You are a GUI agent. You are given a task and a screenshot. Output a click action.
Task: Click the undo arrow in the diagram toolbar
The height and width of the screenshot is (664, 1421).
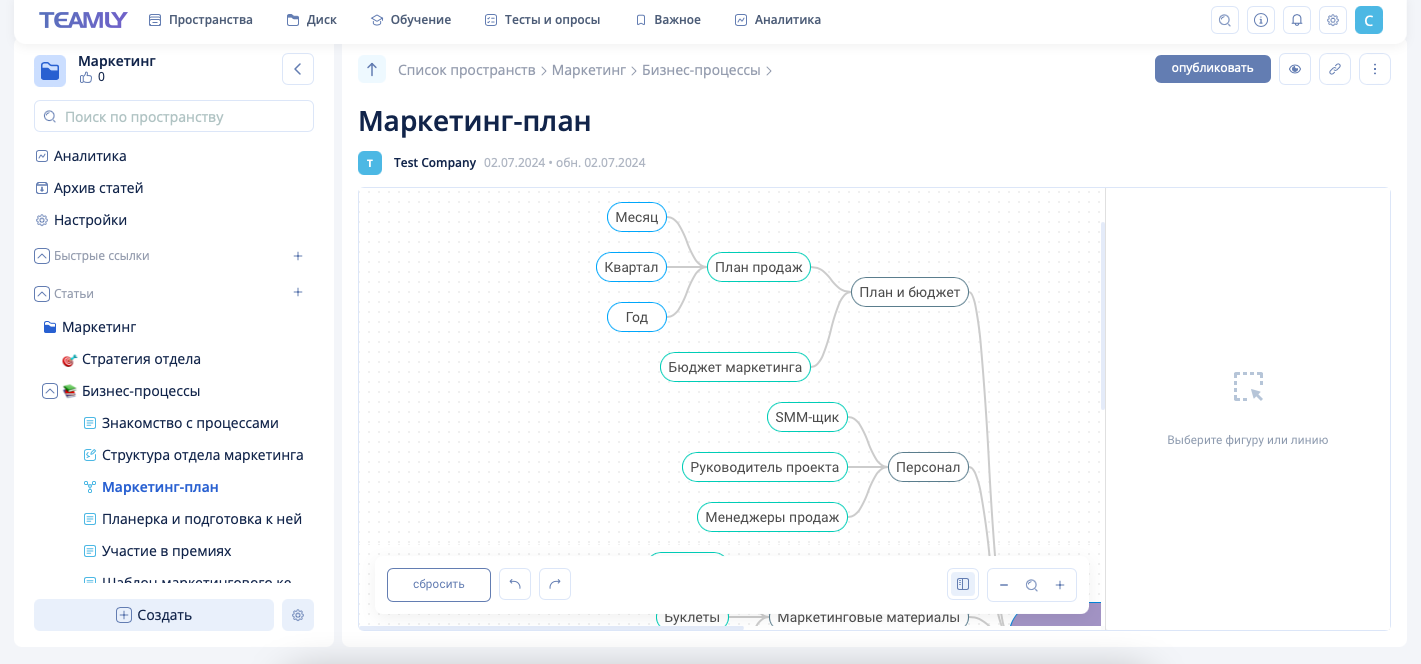click(515, 584)
